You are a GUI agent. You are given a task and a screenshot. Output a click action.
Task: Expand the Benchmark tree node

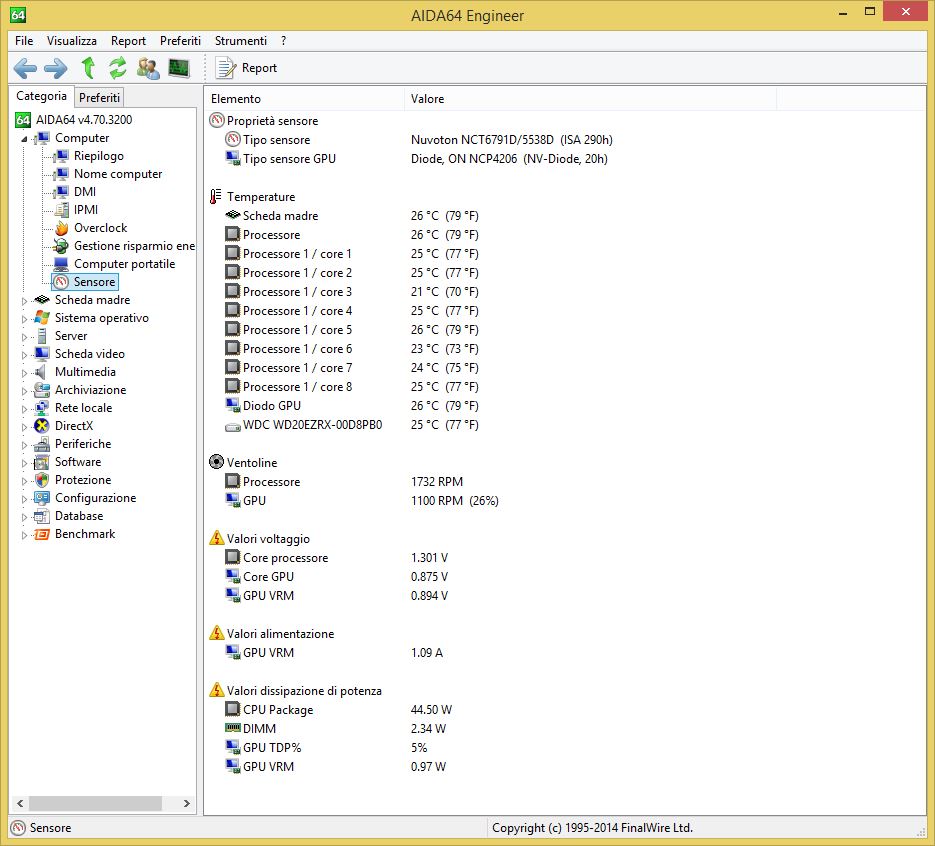point(25,535)
